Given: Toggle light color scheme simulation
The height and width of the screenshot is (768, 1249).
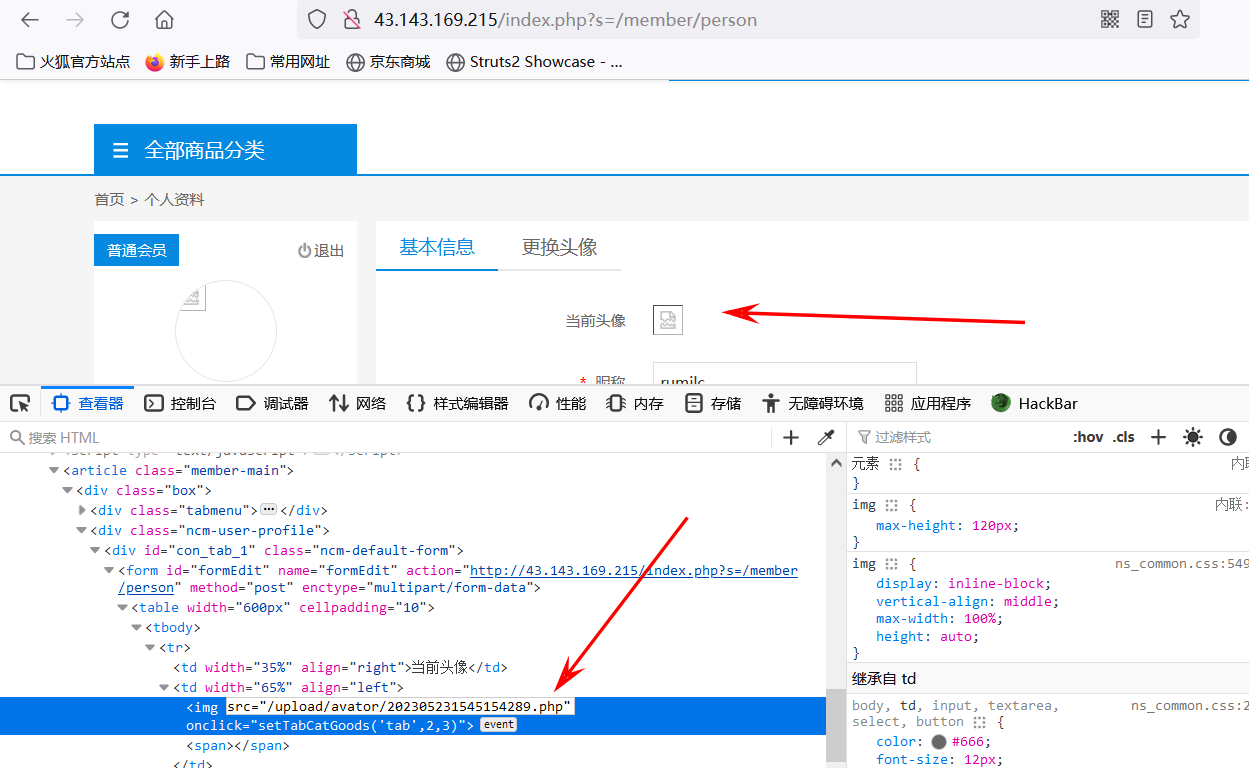Looking at the screenshot, I should coord(1193,437).
